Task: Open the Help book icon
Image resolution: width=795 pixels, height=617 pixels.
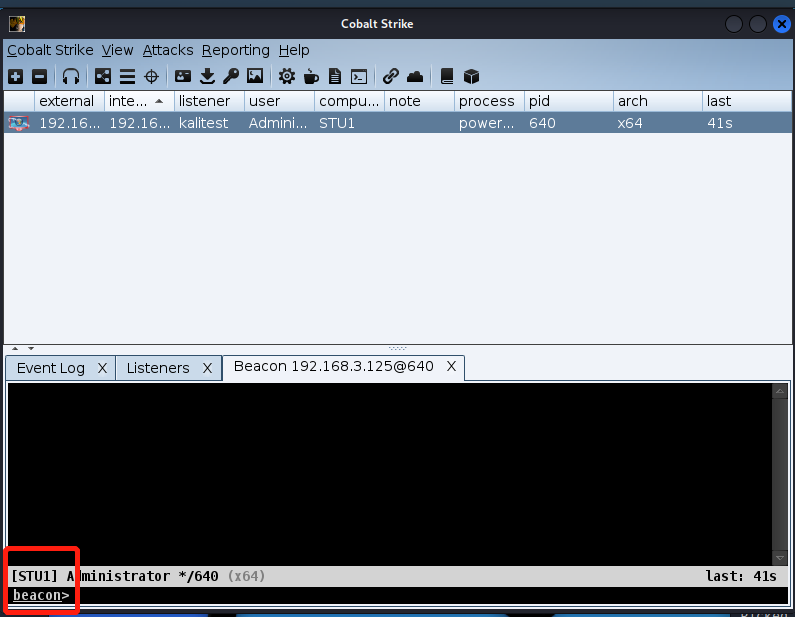Action: 447,77
